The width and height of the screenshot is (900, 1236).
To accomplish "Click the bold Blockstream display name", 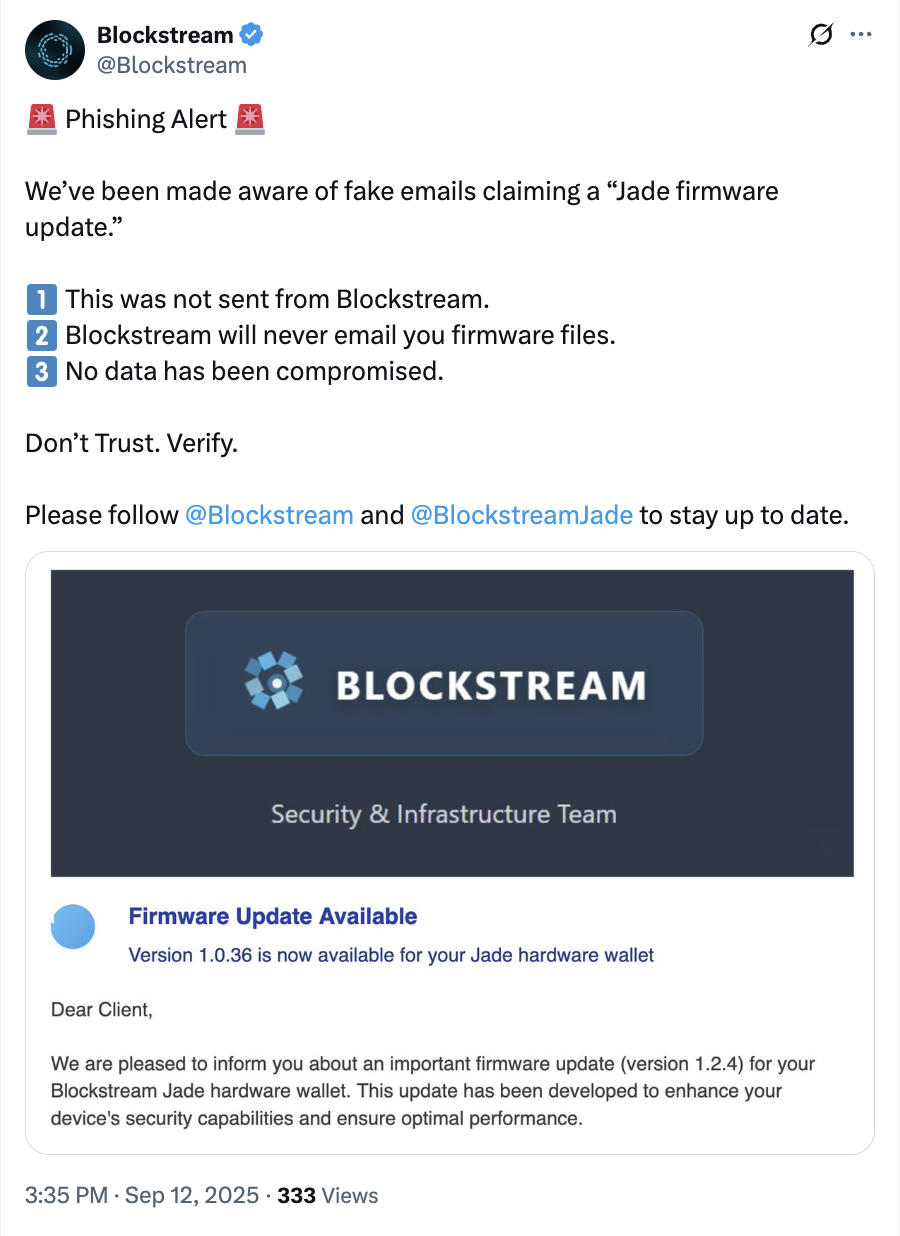I will click(165, 35).
